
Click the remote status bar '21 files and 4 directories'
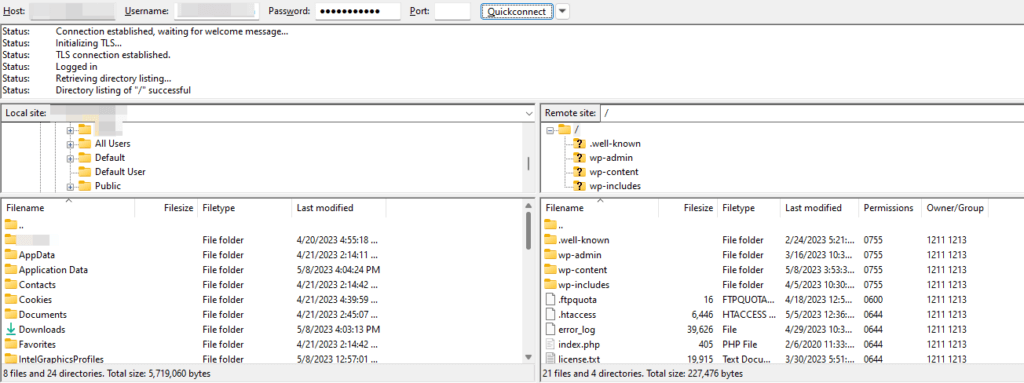(643, 373)
